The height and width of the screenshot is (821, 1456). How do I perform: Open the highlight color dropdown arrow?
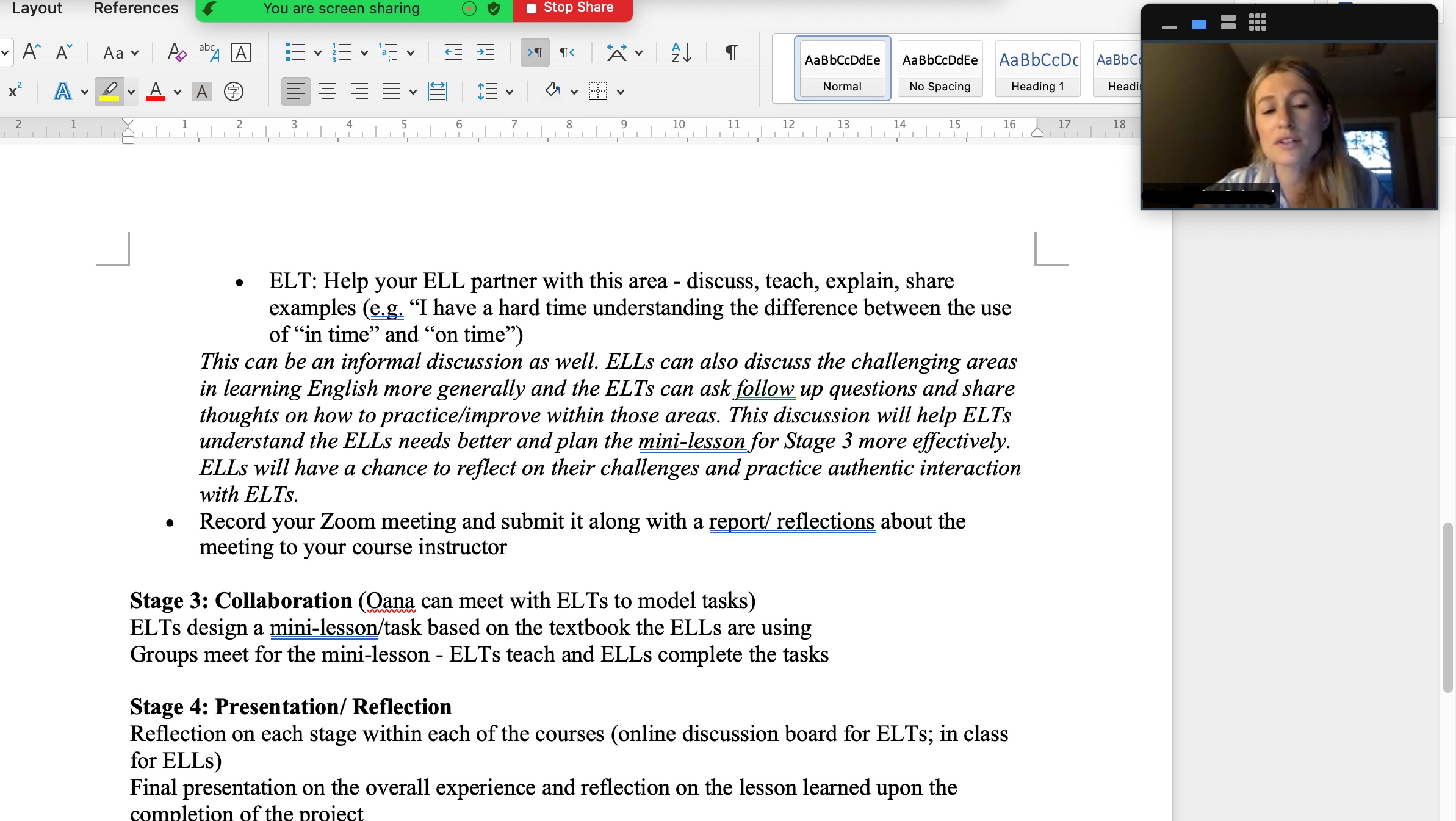click(131, 92)
